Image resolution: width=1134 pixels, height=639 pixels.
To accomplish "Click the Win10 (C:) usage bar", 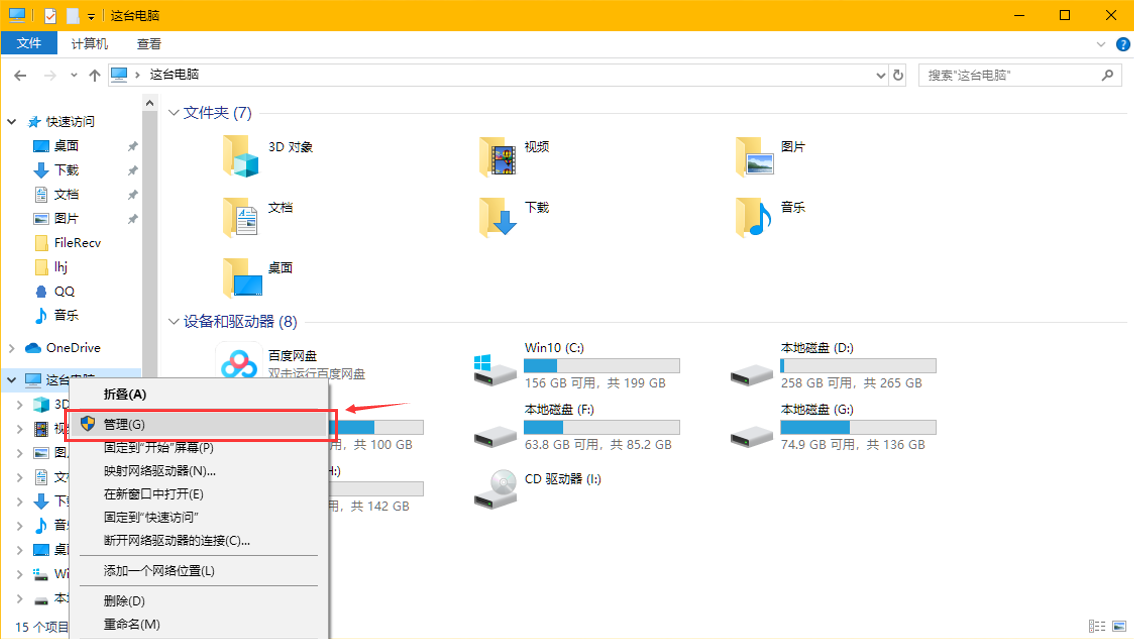I will 602,366.
